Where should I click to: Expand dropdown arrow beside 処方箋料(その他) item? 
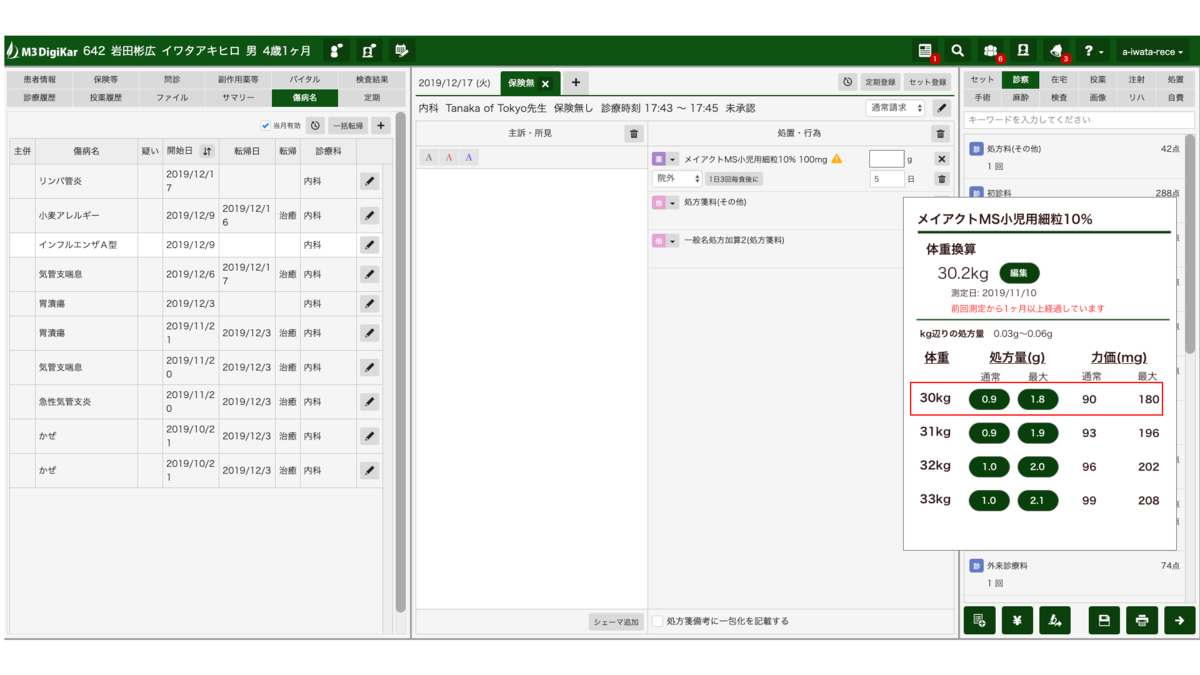click(x=673, y=202)
